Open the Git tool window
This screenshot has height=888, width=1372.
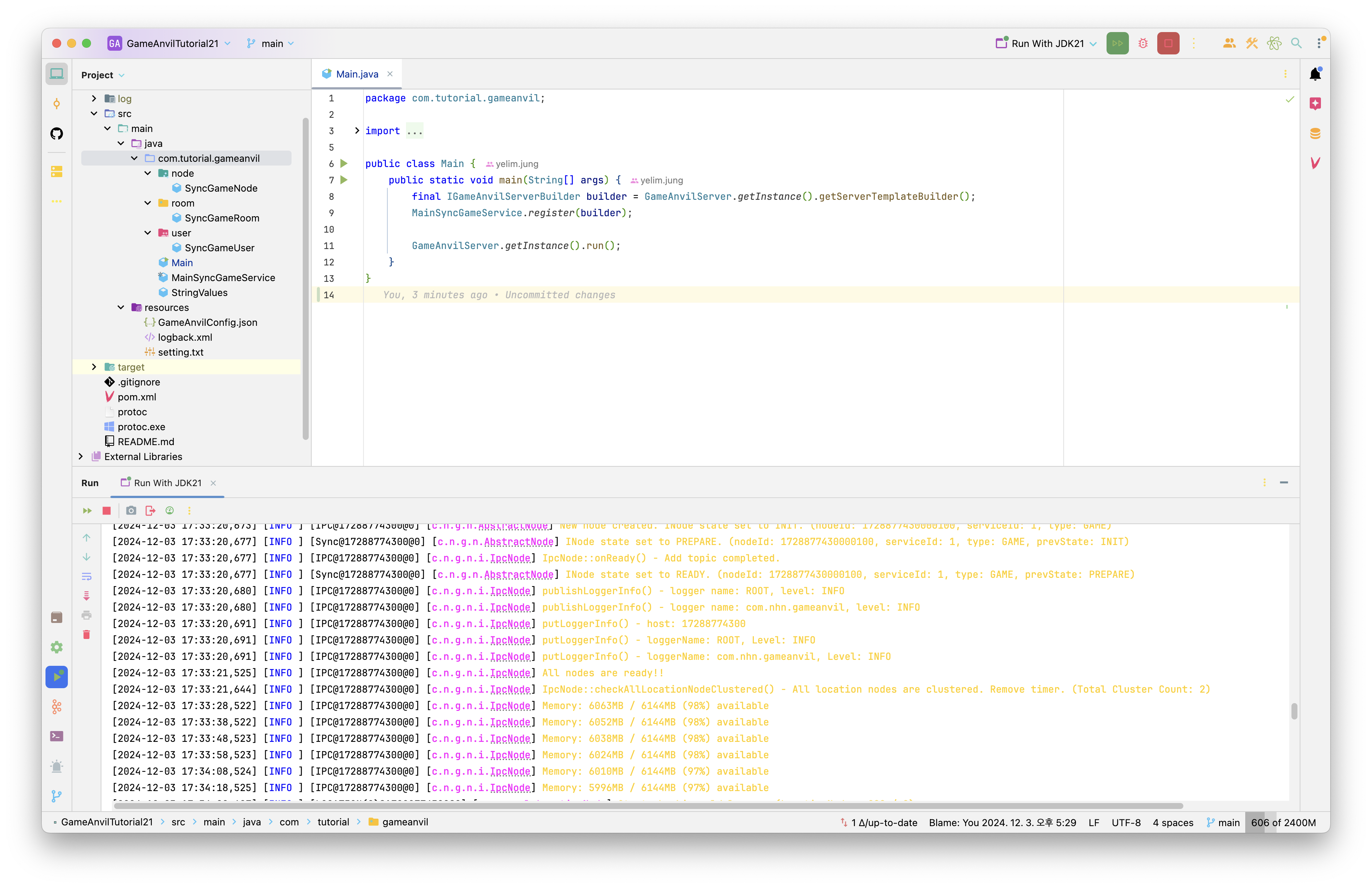[57, 796]
